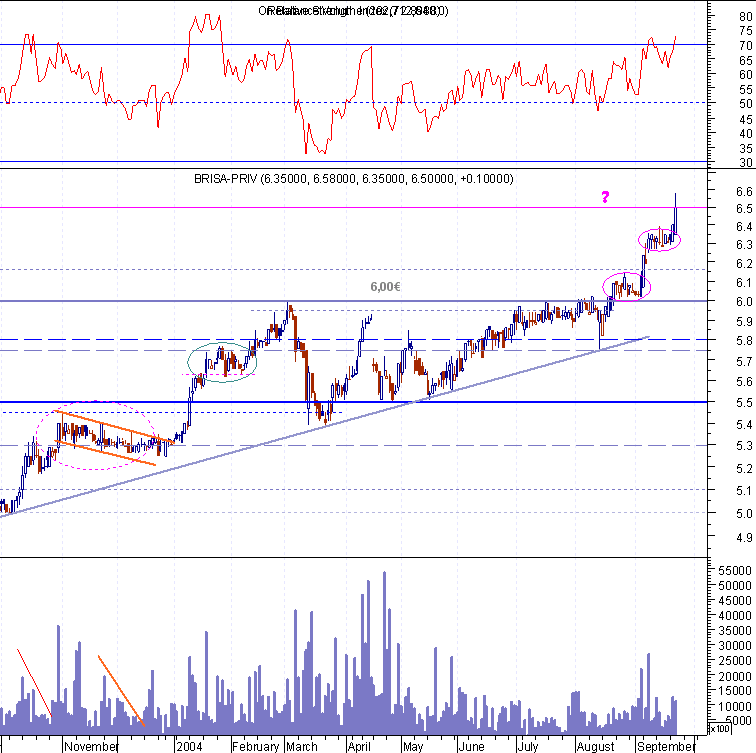Click the x100 volume scale label
This screenshot has height=753, width=756.
coord(720,728)
